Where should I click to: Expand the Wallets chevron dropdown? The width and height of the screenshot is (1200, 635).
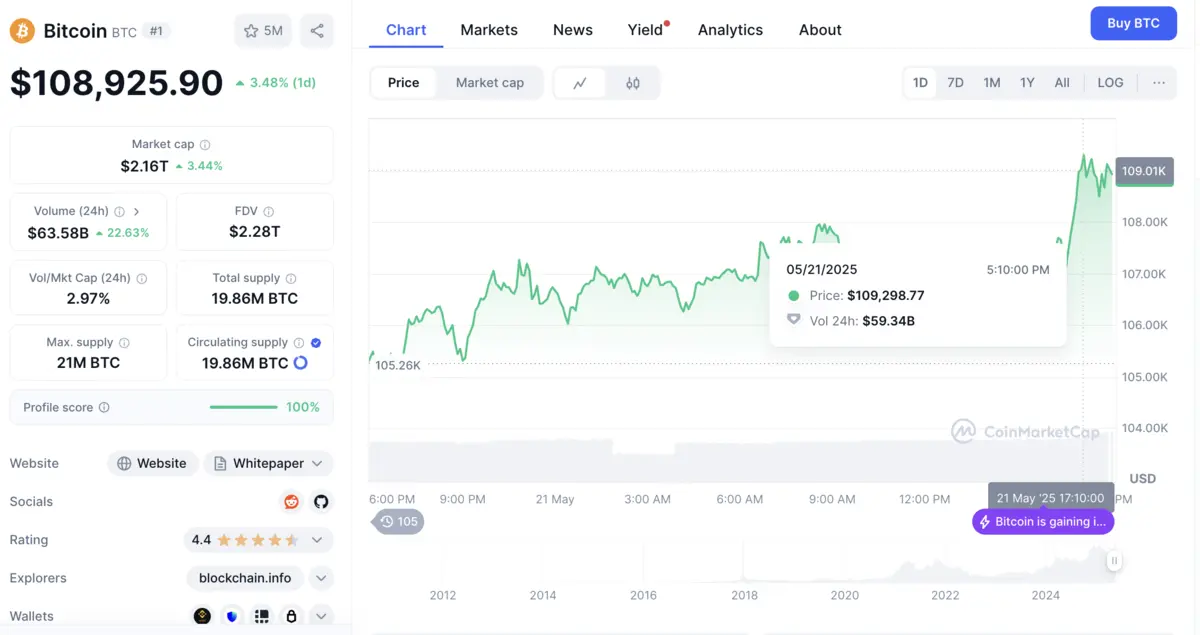[x=321, y=616]
